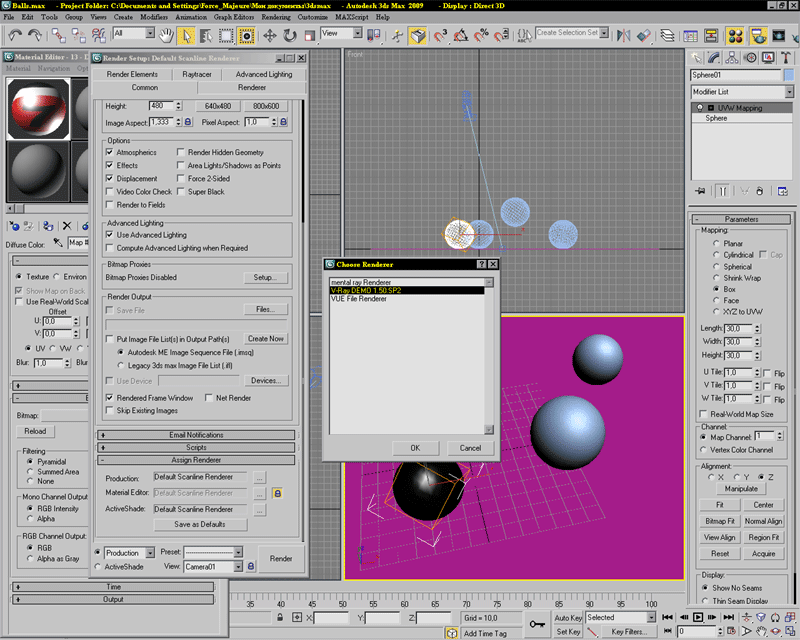Click Save as Defaults button

point(199,524)
